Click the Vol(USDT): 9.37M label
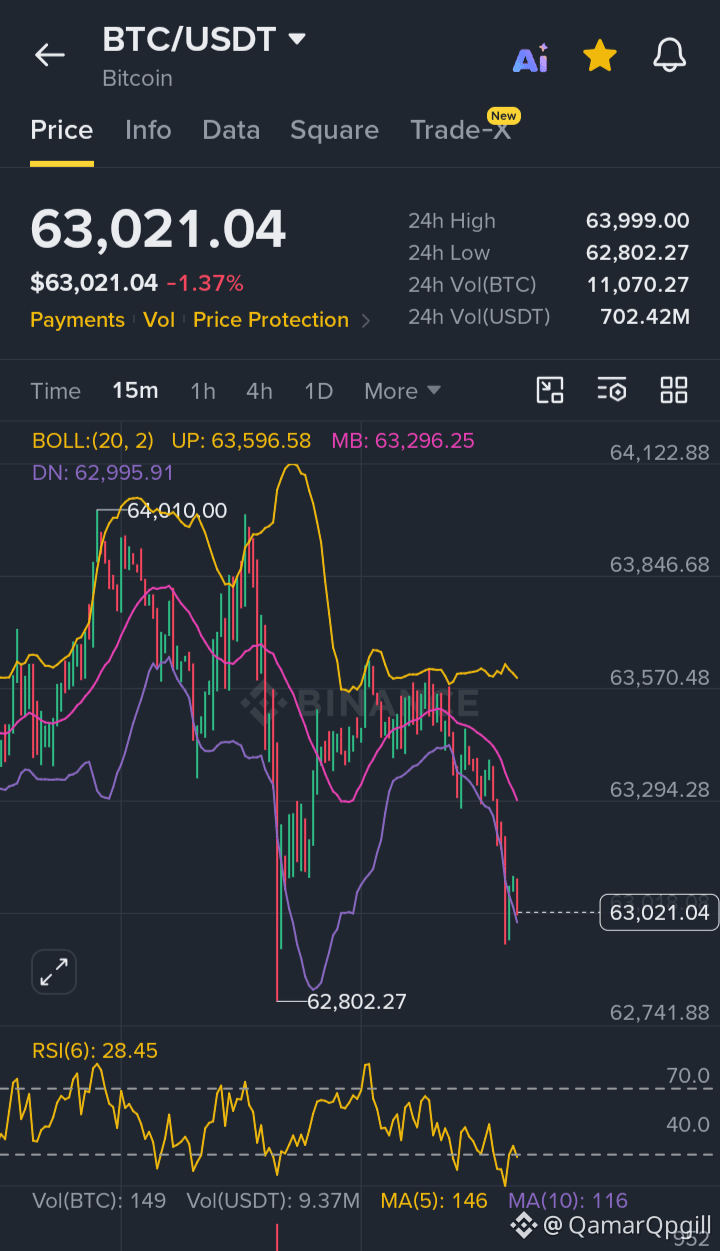 click(x=273, y=1201)
